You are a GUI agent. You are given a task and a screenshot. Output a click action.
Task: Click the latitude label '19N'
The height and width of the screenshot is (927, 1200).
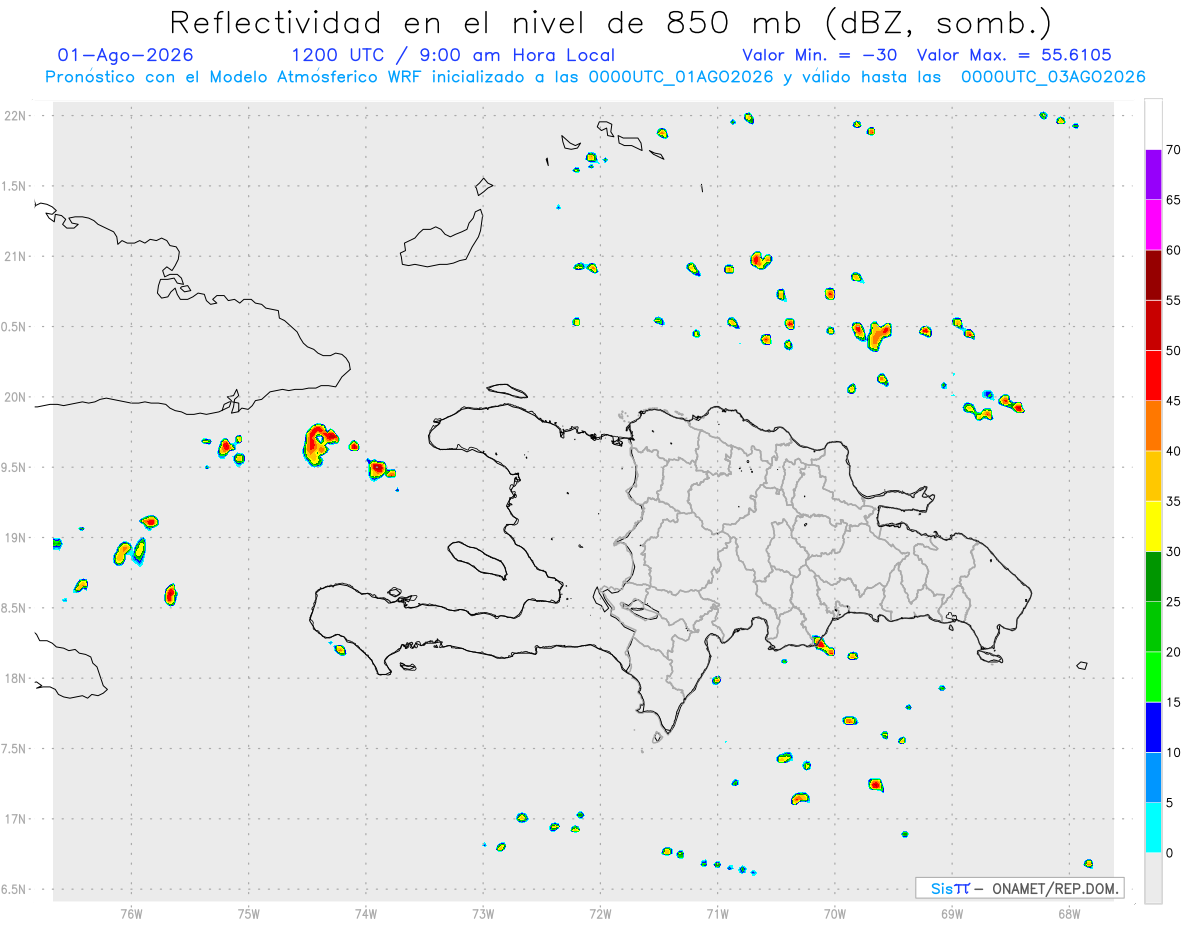click(16, 538)
